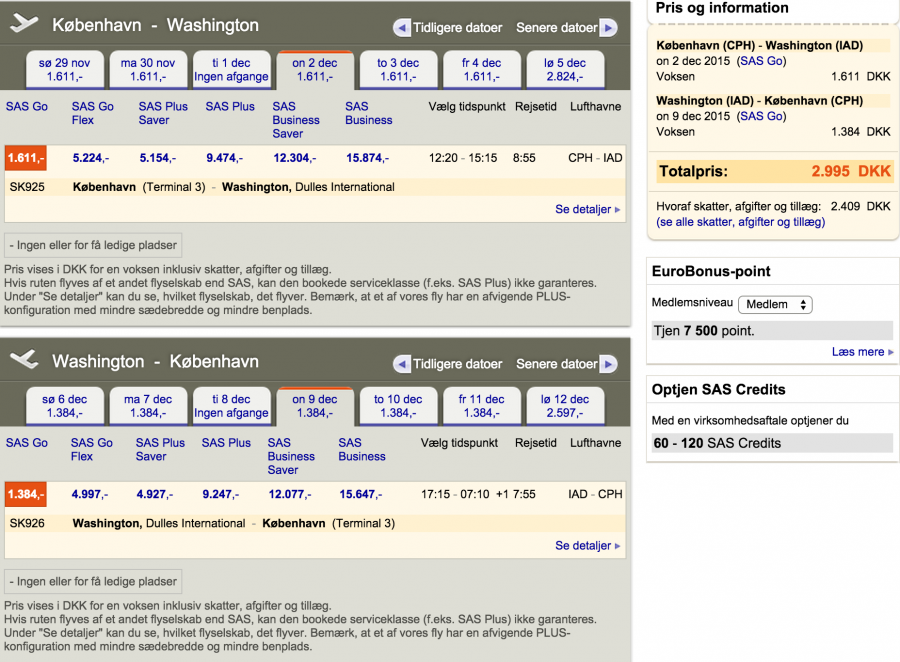Open the outbound SAS Business Saver header link
This screenshot has width=900, height=662.
click(x=296, y=120)
